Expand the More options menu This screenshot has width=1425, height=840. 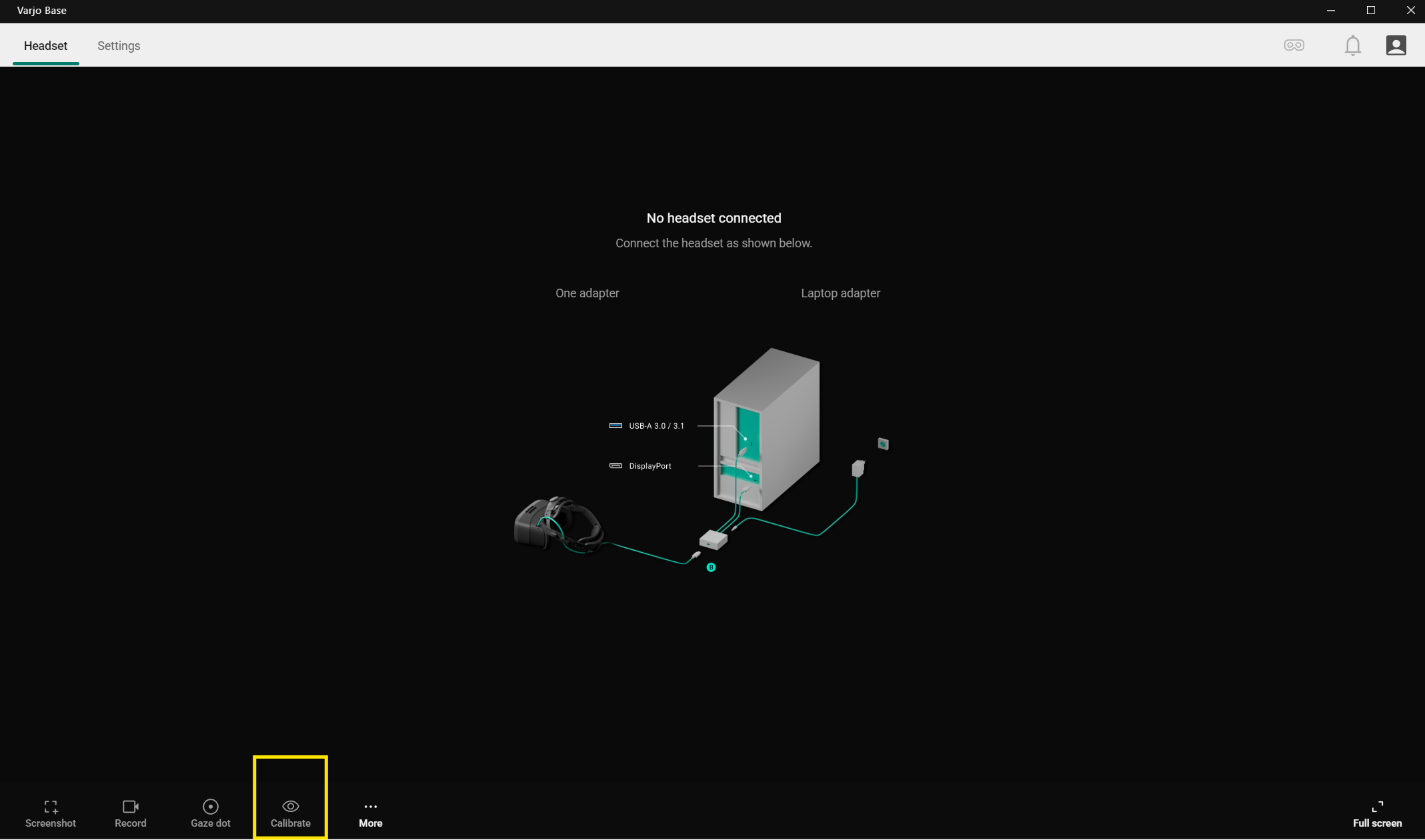(371, 814)
